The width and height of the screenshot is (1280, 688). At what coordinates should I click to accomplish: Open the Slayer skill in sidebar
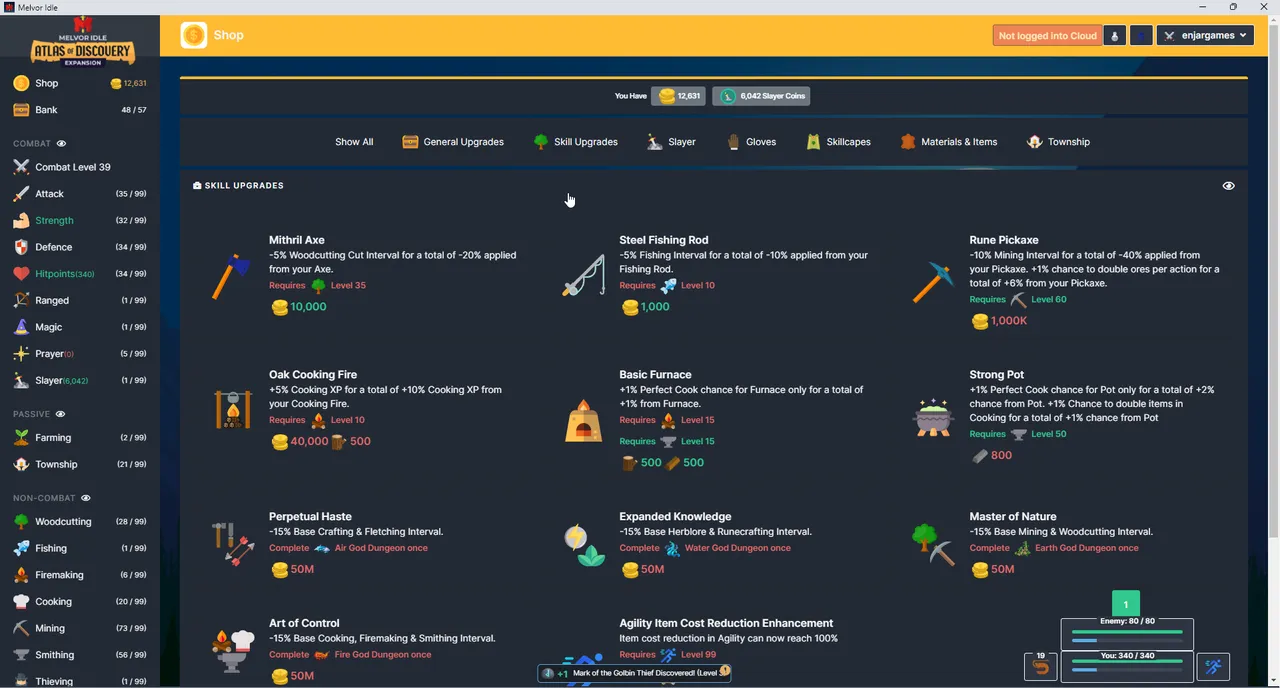tap(80, 380)
